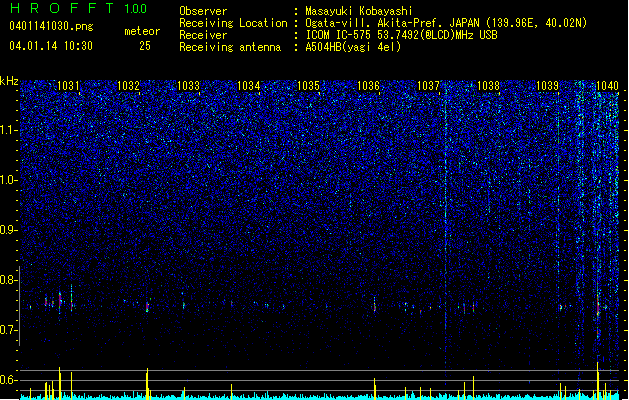
Task: Click the 'Receiver' label
Action: 203,35
